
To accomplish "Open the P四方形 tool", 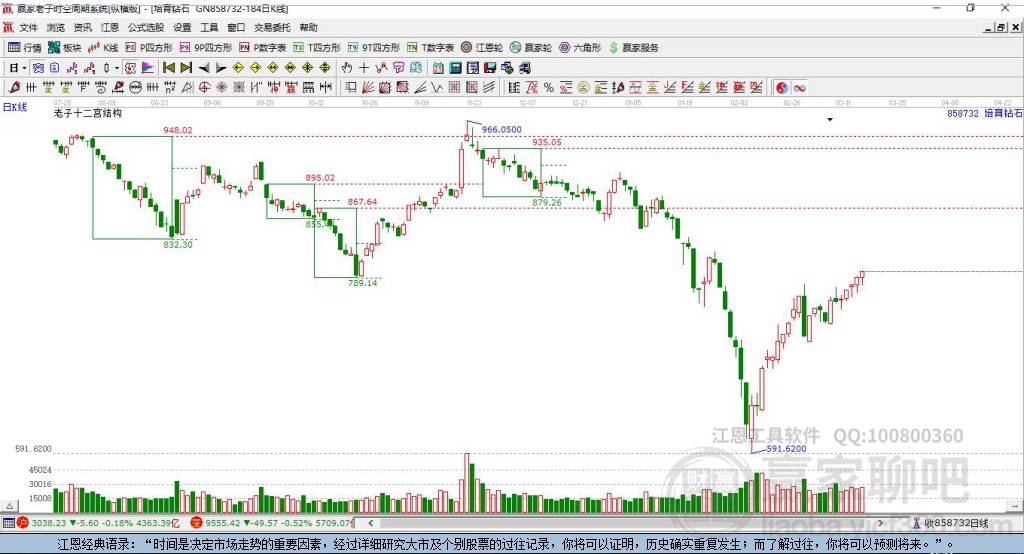I will (x=149, y=48).
